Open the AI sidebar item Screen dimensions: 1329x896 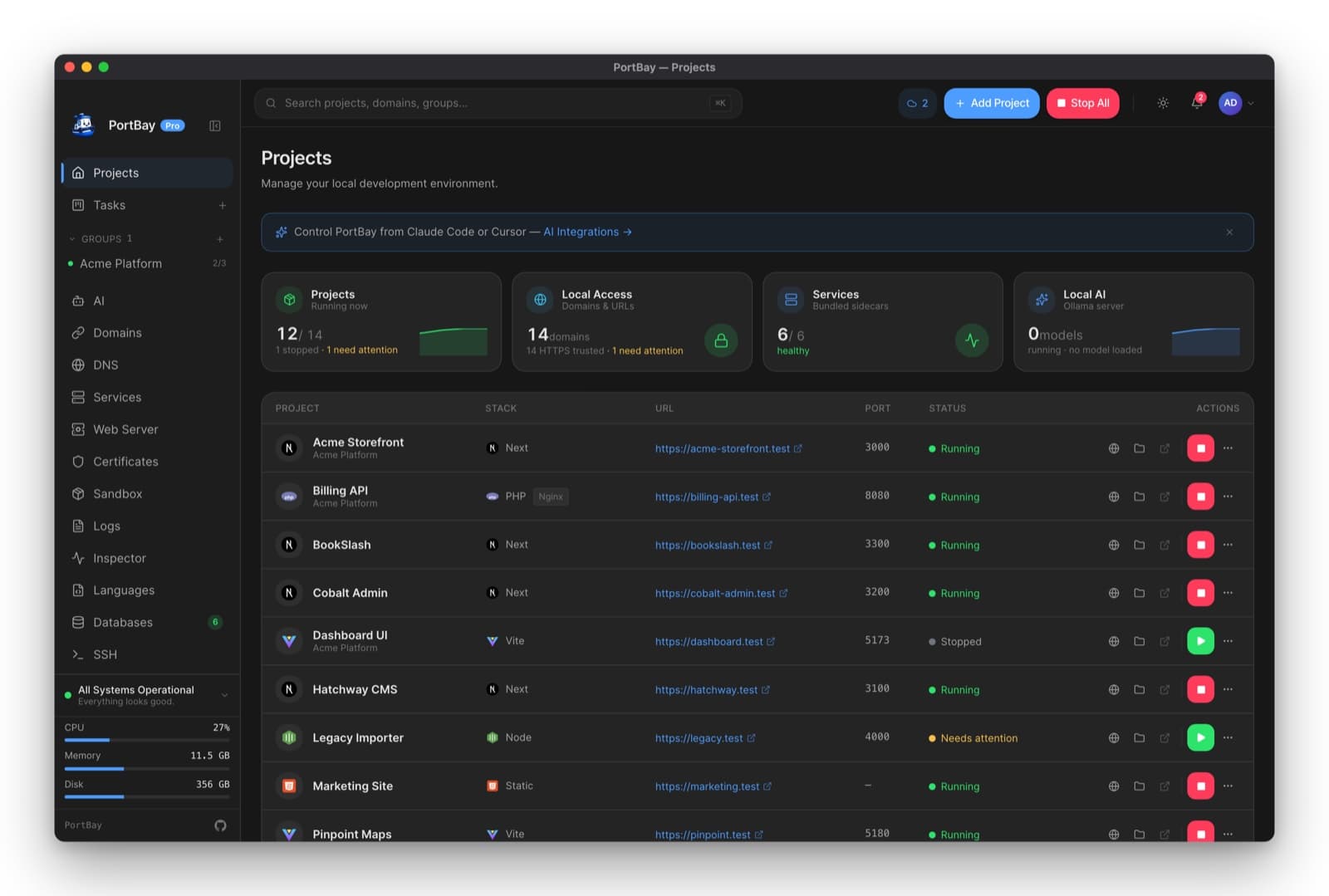(147, 301)
